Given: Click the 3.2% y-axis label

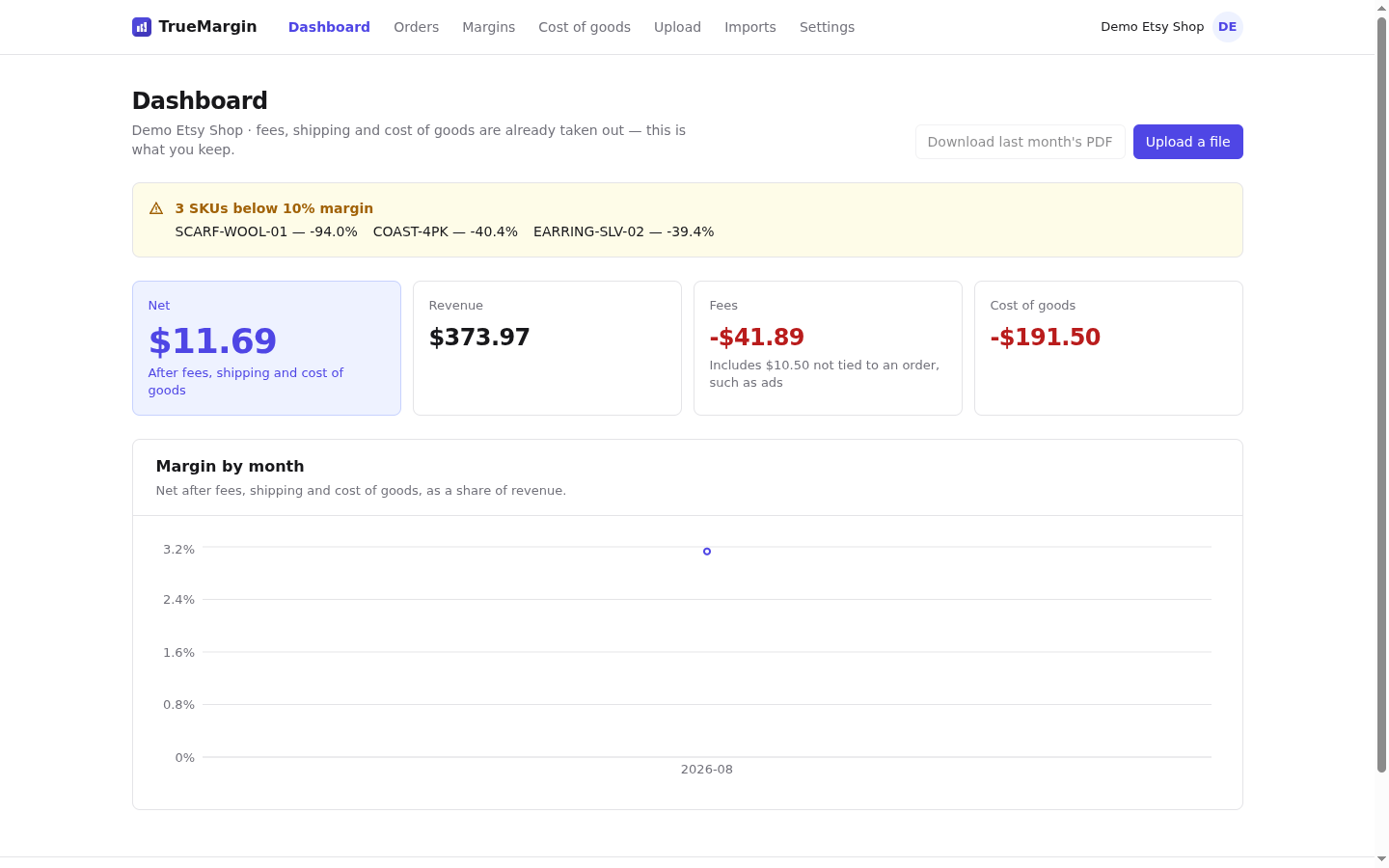Looking at the screenshot, I should (x=178, y=550).
